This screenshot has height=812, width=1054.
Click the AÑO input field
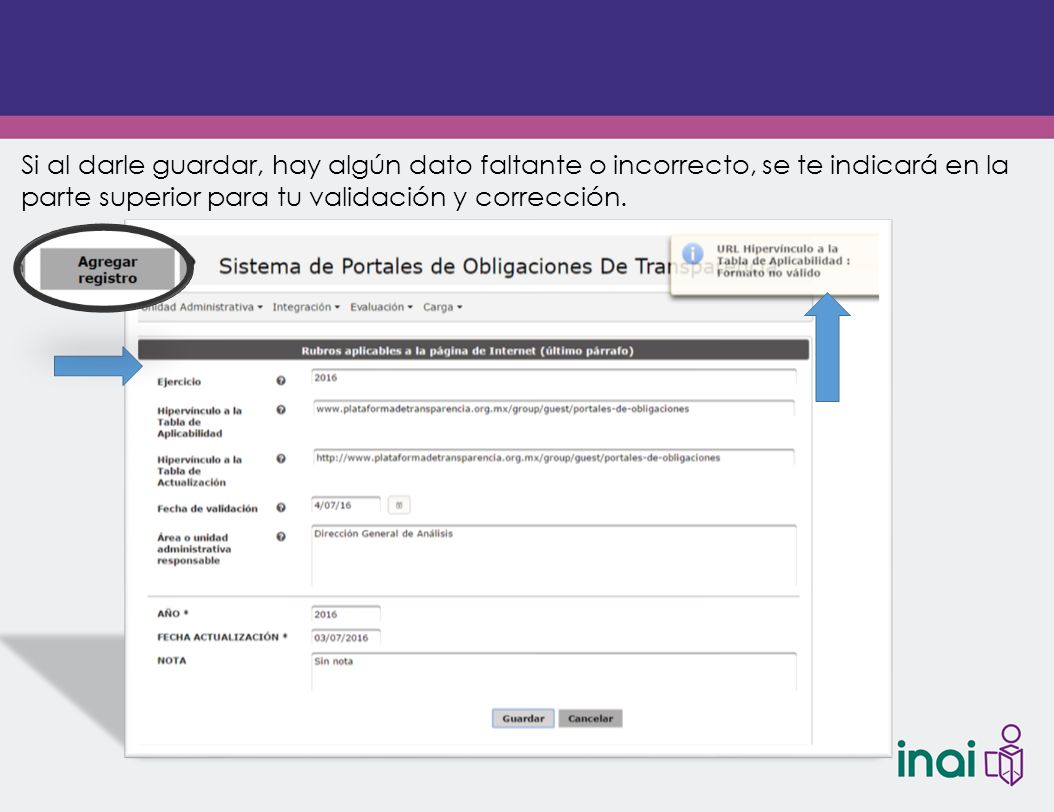click(x=346, y=614)
